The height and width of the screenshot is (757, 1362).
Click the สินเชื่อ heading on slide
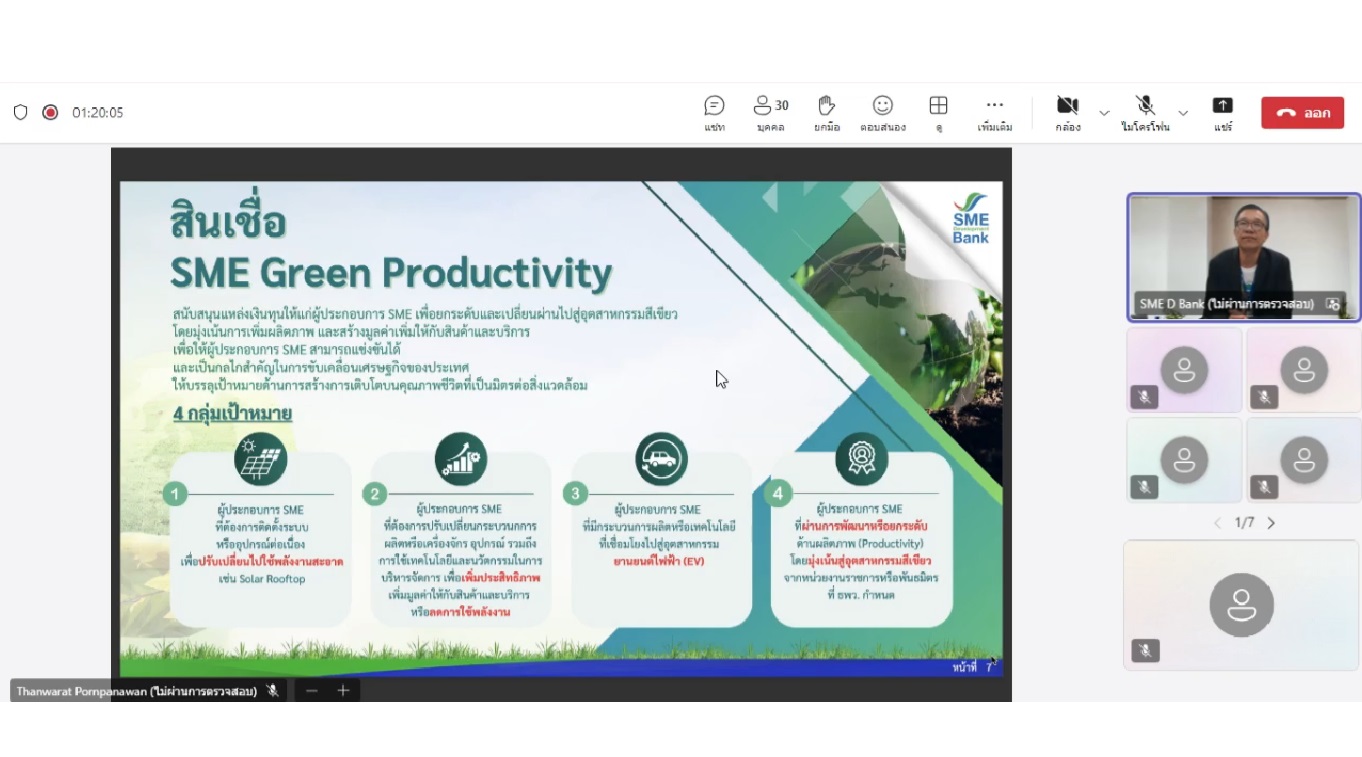pyautogui.click(x=229, y=219)
